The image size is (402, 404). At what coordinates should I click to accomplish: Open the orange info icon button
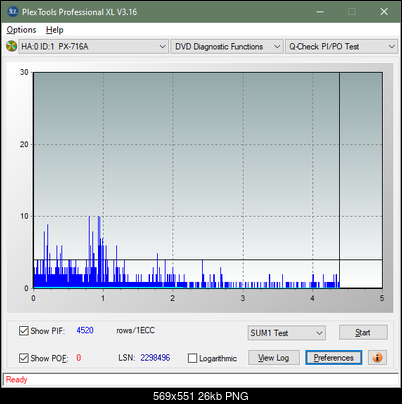point(377,358)
